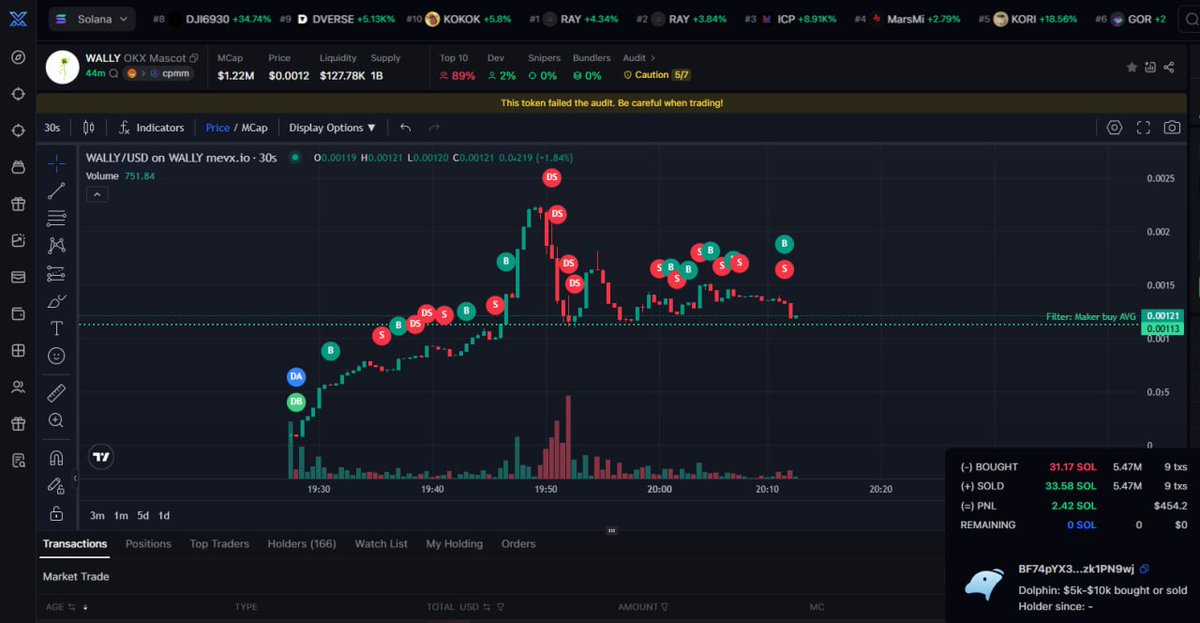Collapse the chart legend chevron

click(97, 195)
